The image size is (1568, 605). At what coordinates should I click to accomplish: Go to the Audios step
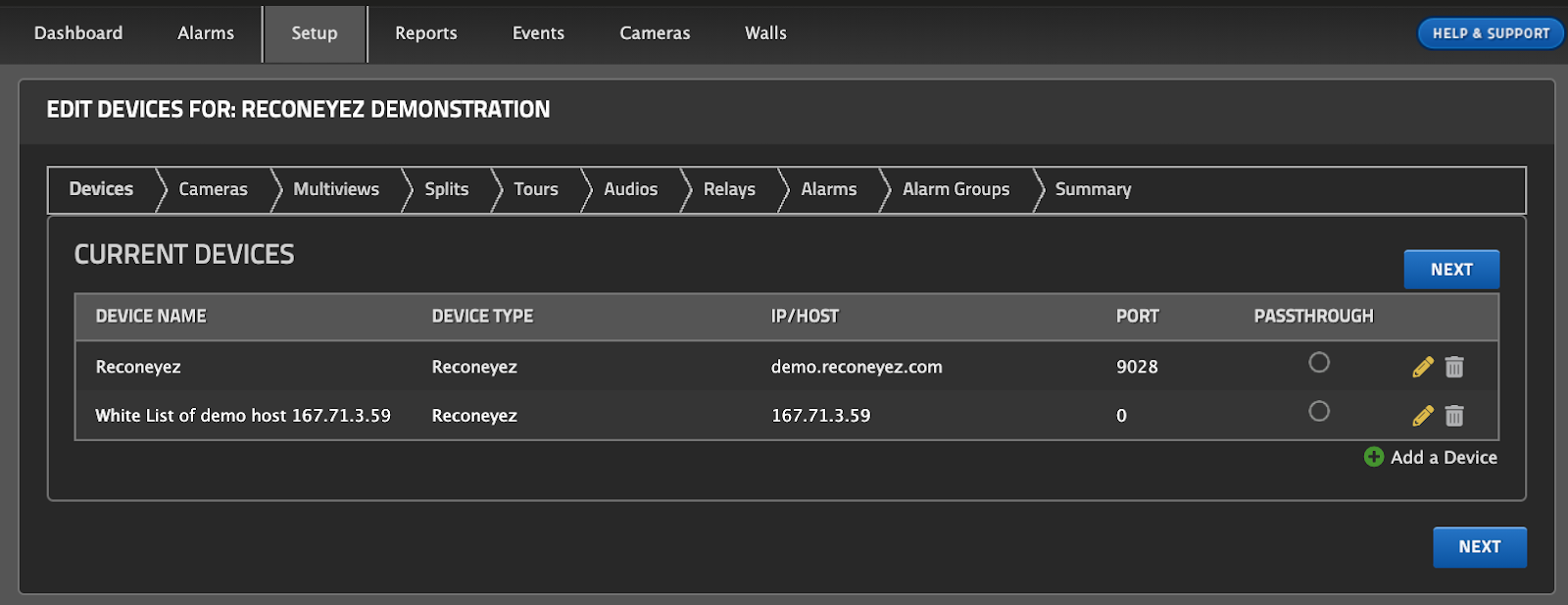[630, 189]
